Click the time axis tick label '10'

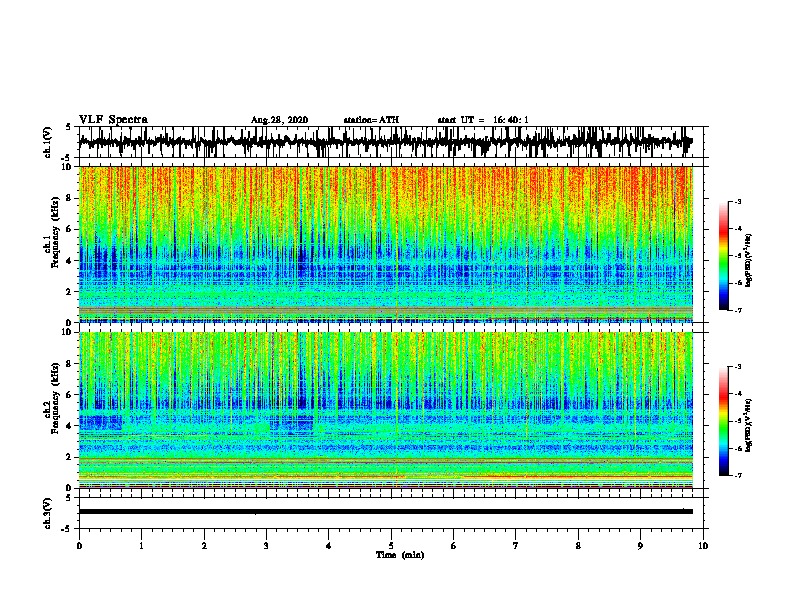pos(703,546)
